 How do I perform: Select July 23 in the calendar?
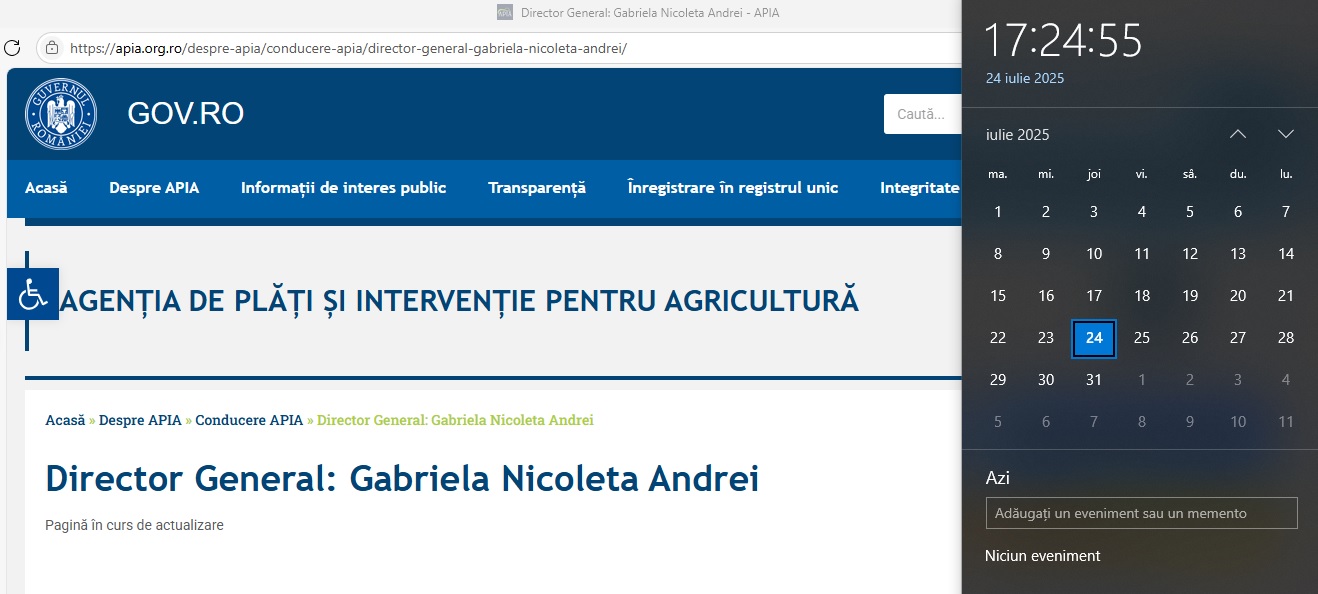tap(1046, 338)
